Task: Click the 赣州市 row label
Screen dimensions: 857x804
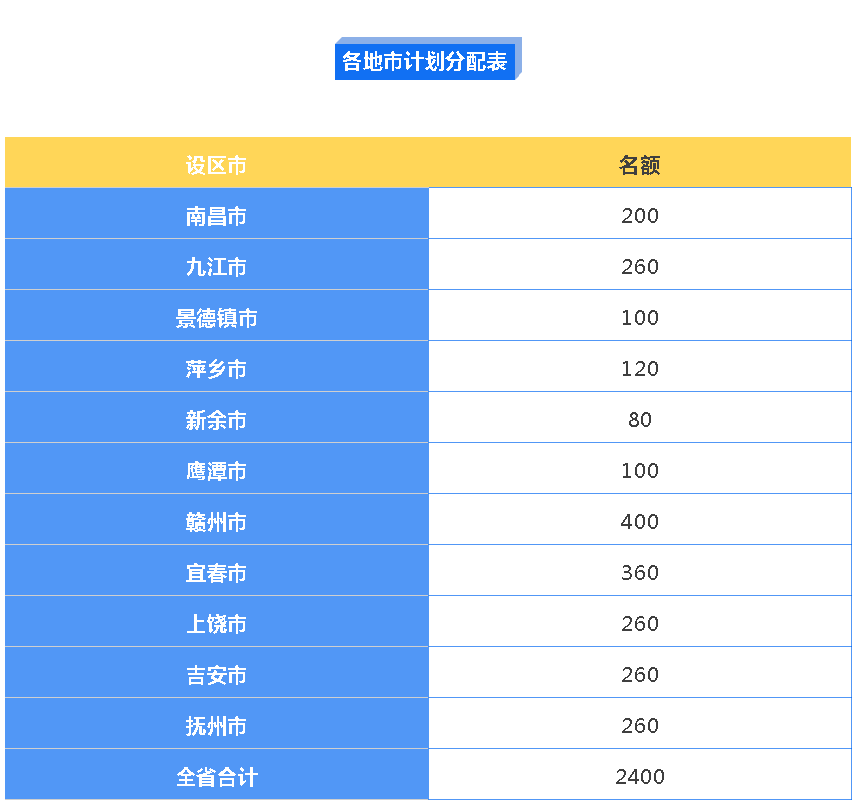Action: pos(216,522)
